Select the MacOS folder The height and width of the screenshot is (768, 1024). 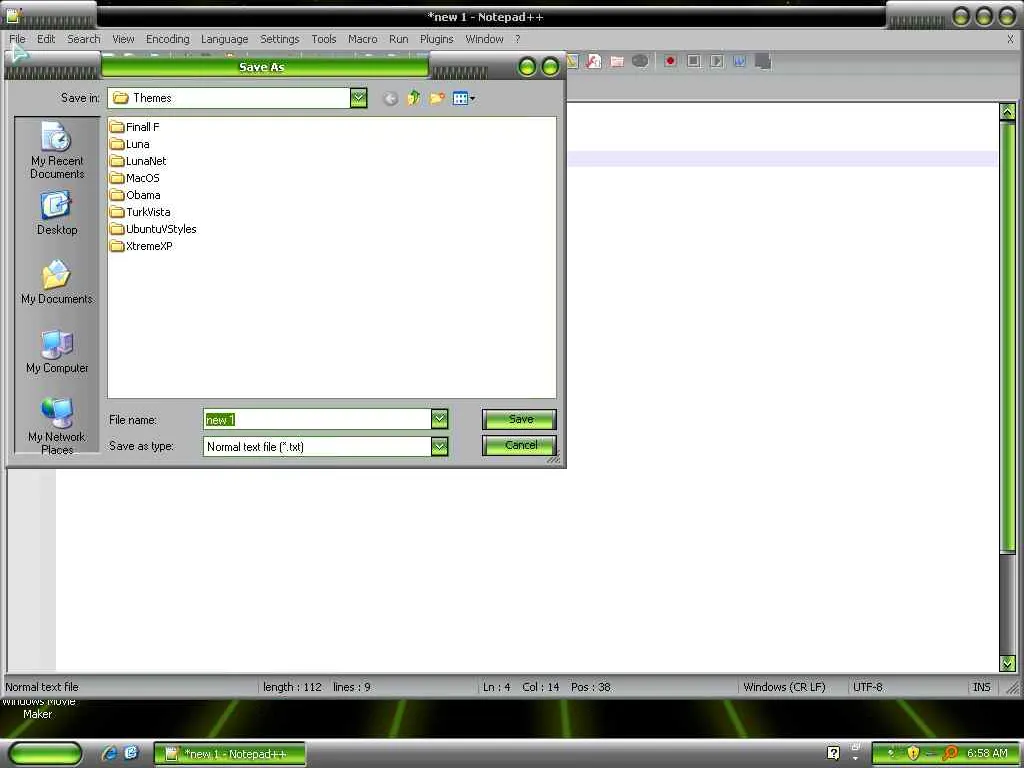coord(135,178)
